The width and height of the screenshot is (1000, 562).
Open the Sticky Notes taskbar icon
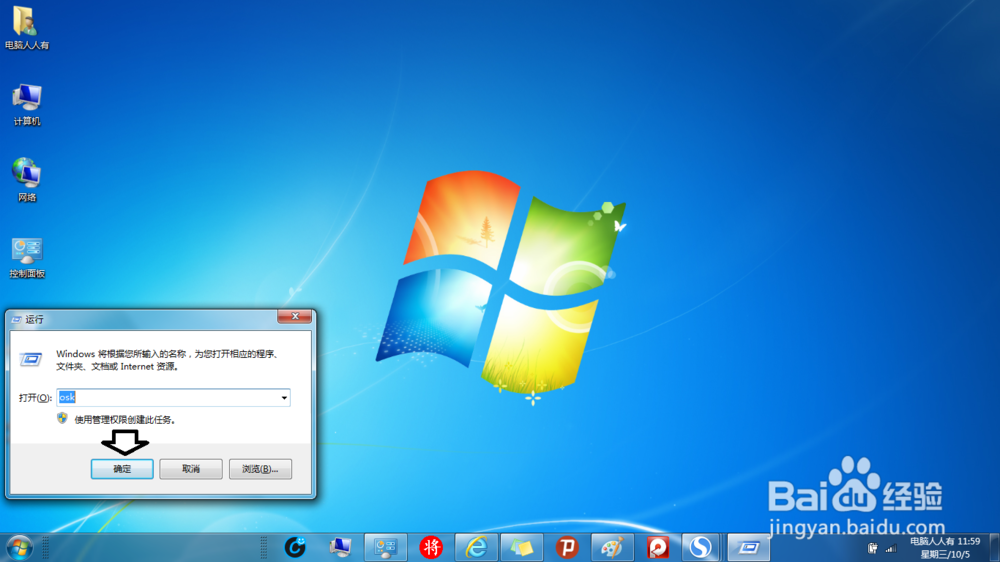coord(522,547)
